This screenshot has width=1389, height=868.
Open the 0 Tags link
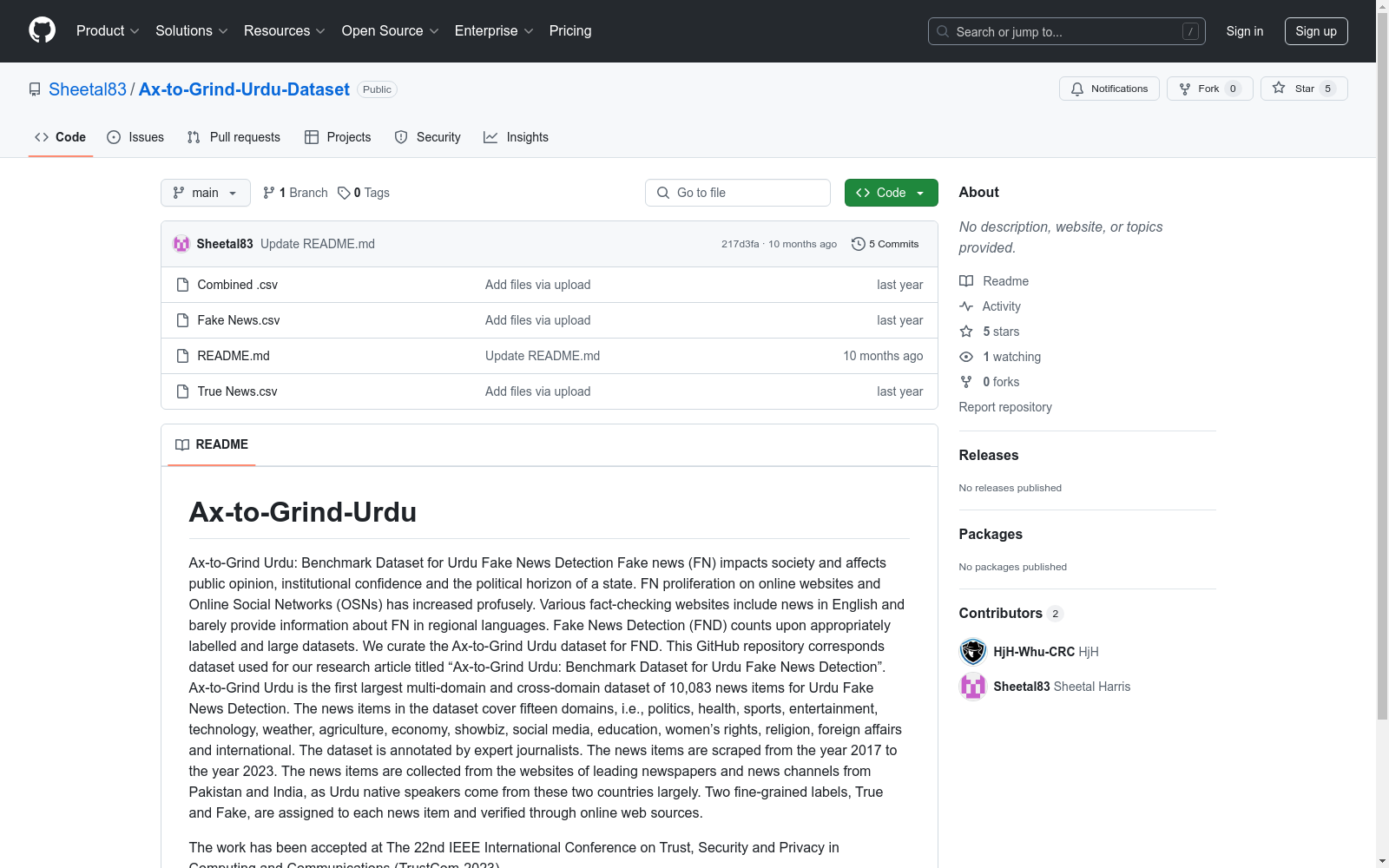[x=364, y=193]
